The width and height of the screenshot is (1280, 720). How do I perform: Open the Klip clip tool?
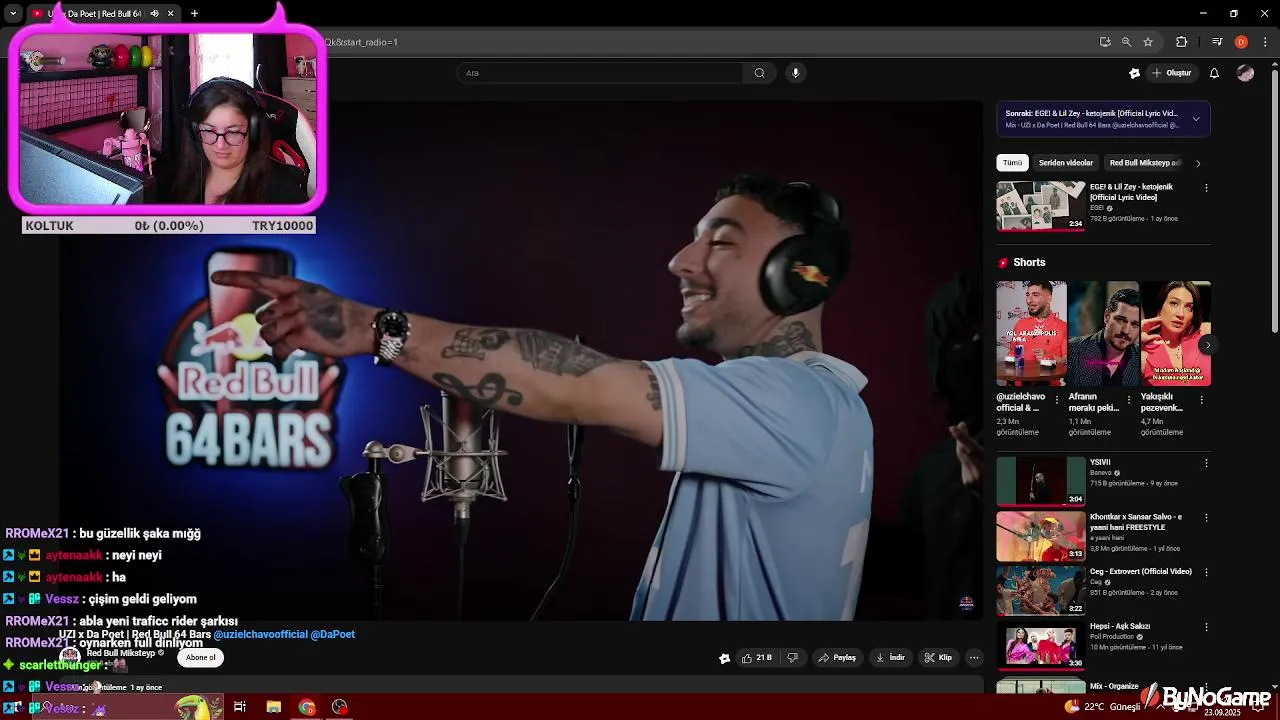[x=938, y=658]
